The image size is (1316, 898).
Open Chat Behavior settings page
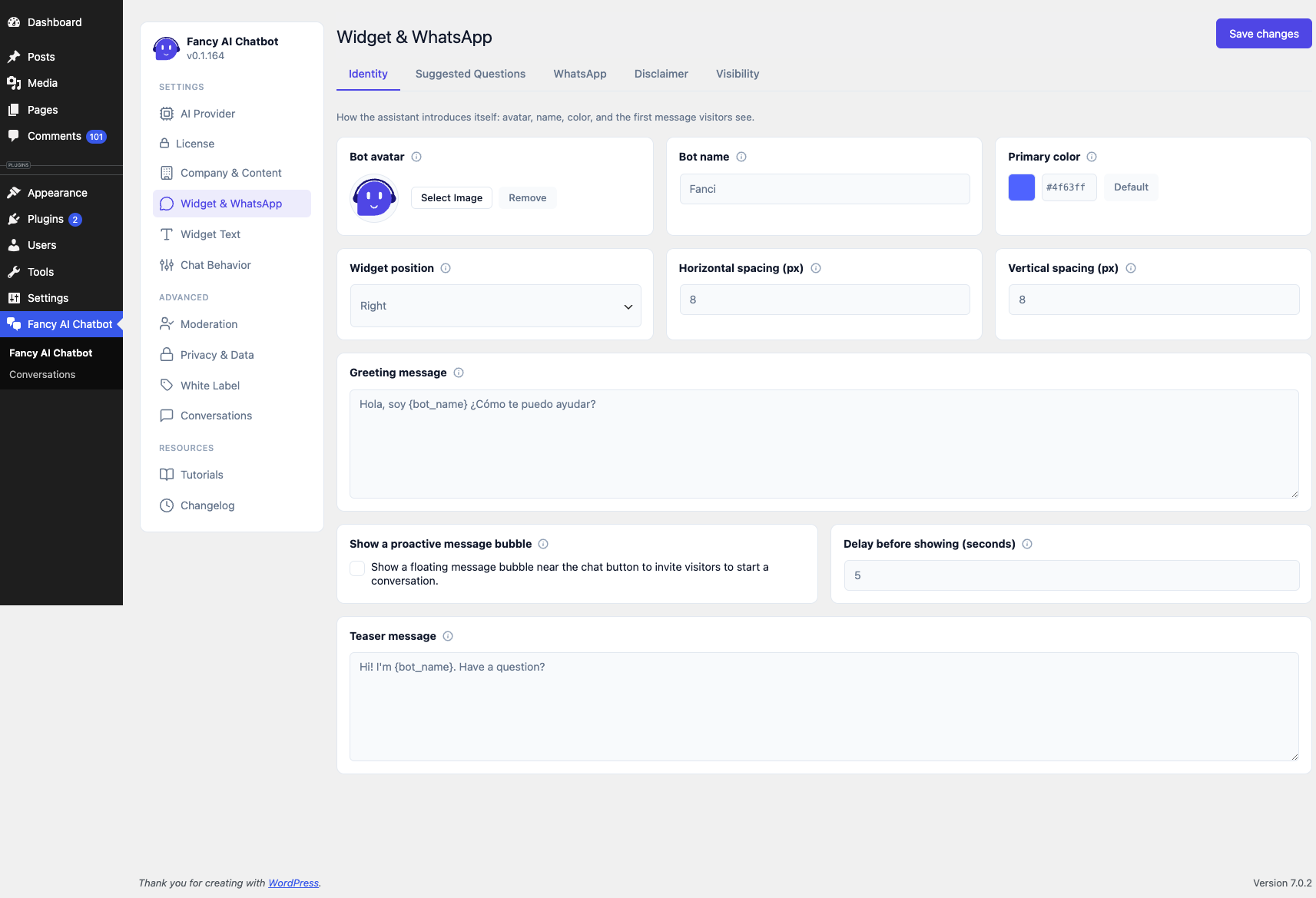[x=232, y=265]
